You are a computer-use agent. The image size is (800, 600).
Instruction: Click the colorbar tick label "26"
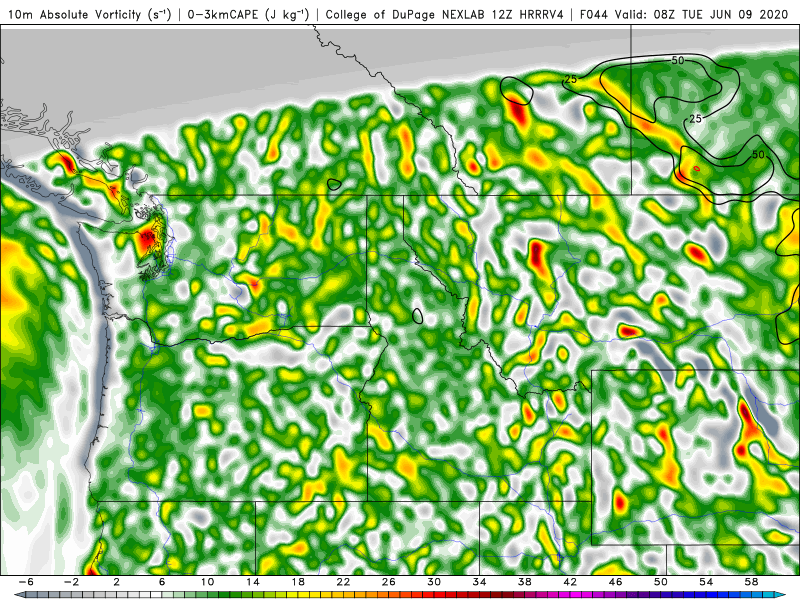pyautogui.click(x=389, y=582)
